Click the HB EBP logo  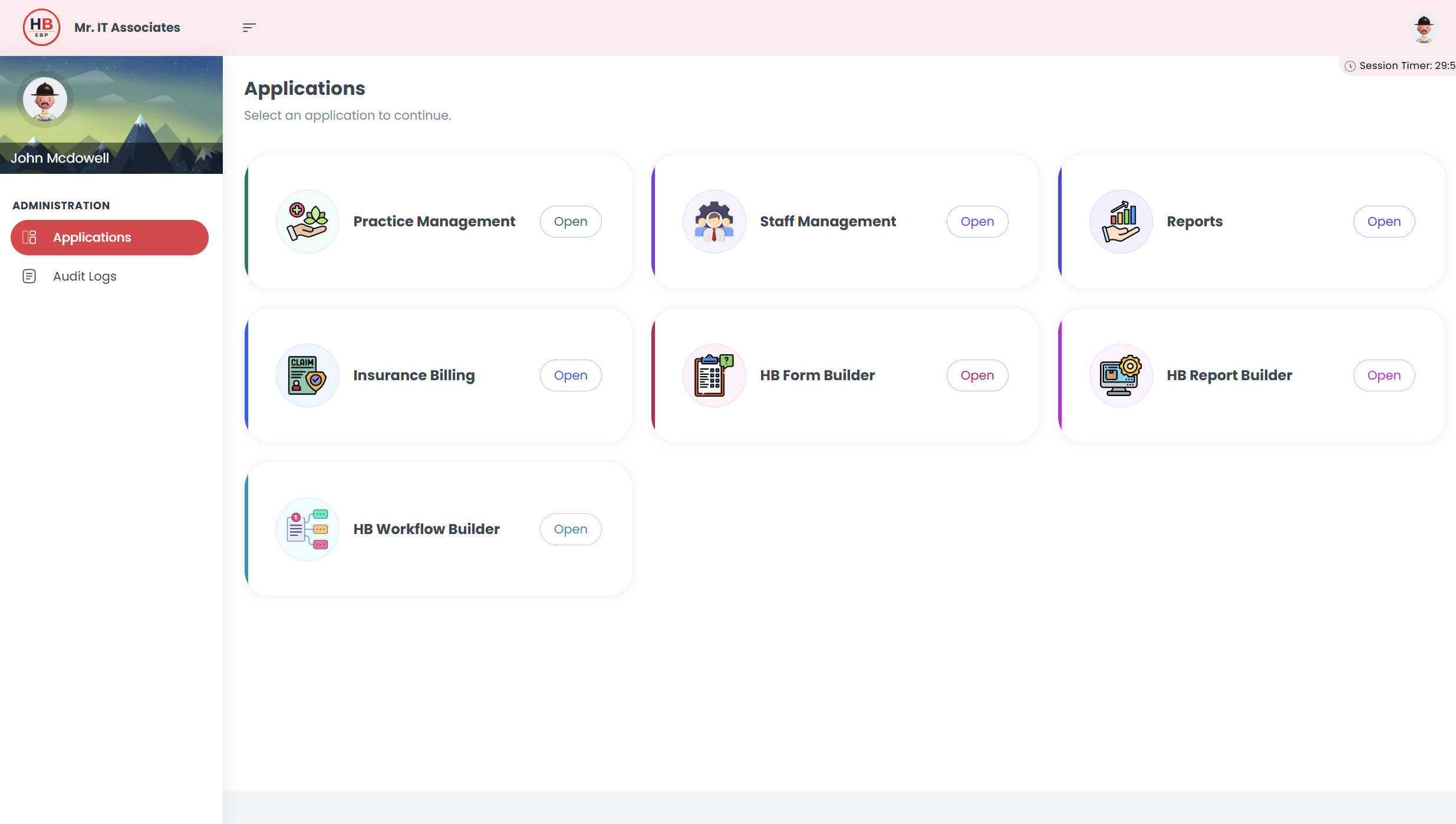tap(41, 27)
